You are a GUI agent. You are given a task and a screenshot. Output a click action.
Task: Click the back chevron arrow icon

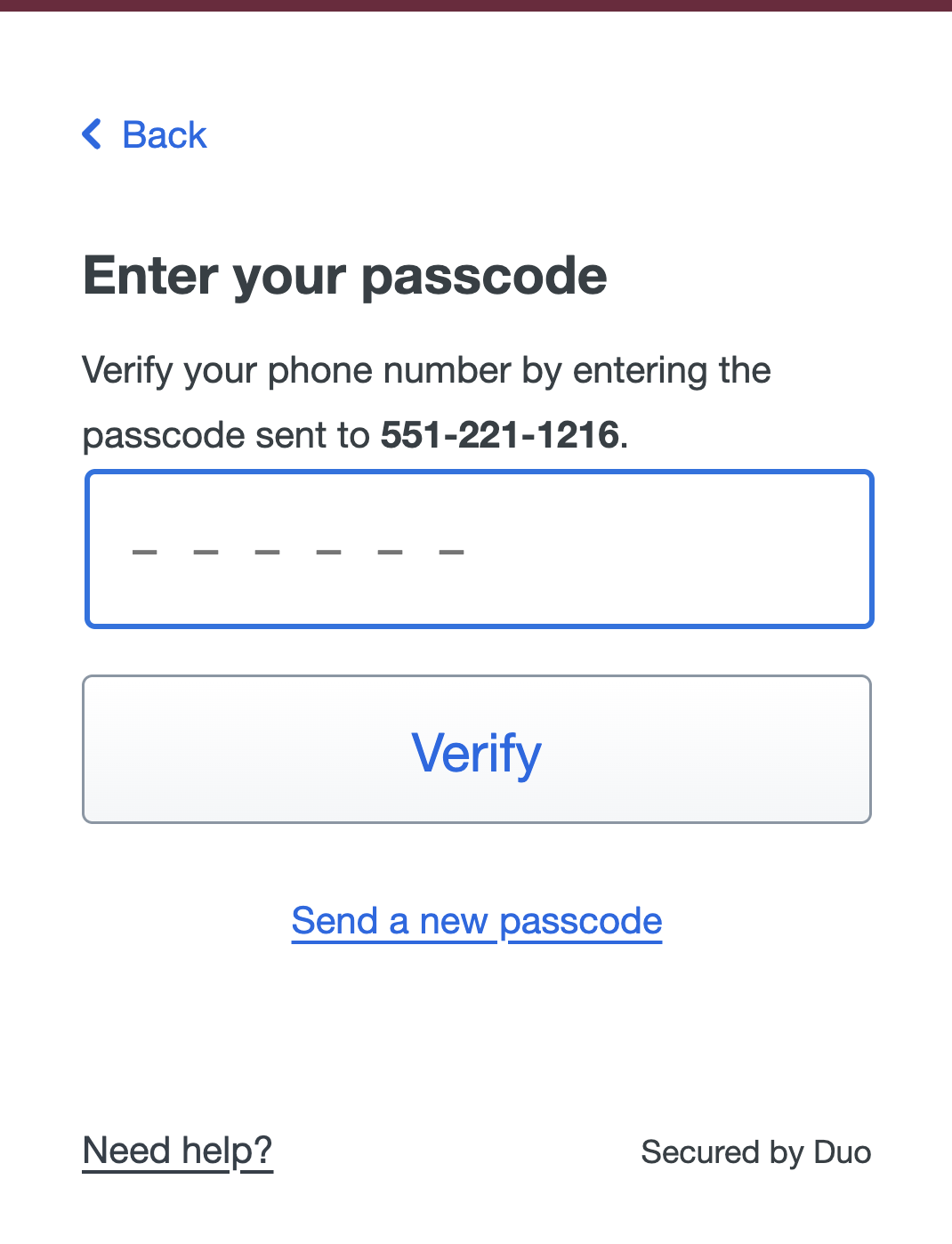92,134
